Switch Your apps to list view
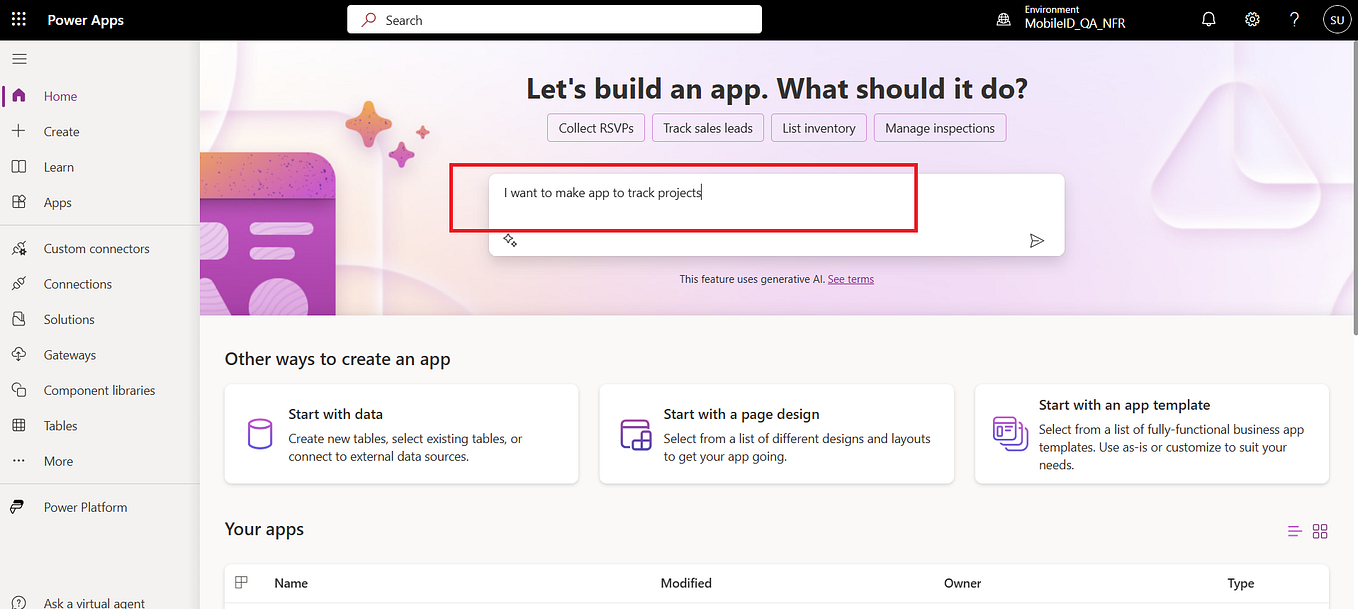The height and width of the screenshot is (609, 1358). tap(1294, 531)
